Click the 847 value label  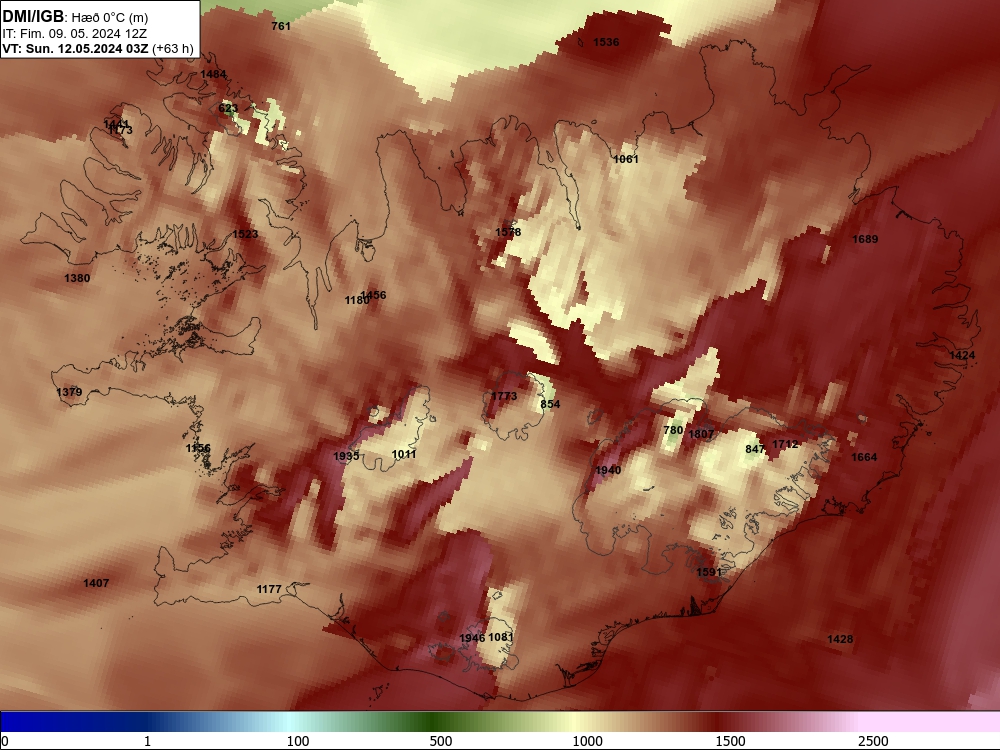[x=754, y=449]
